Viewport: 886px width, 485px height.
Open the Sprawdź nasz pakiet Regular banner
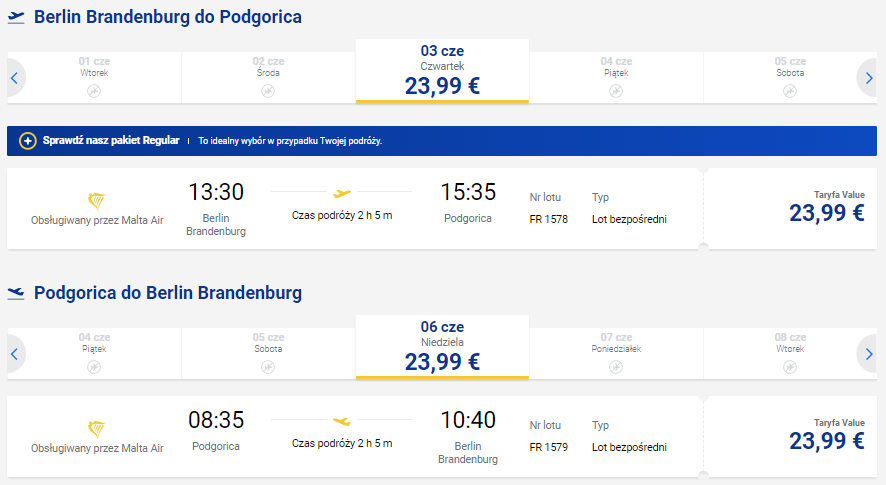tap(442, 141)
